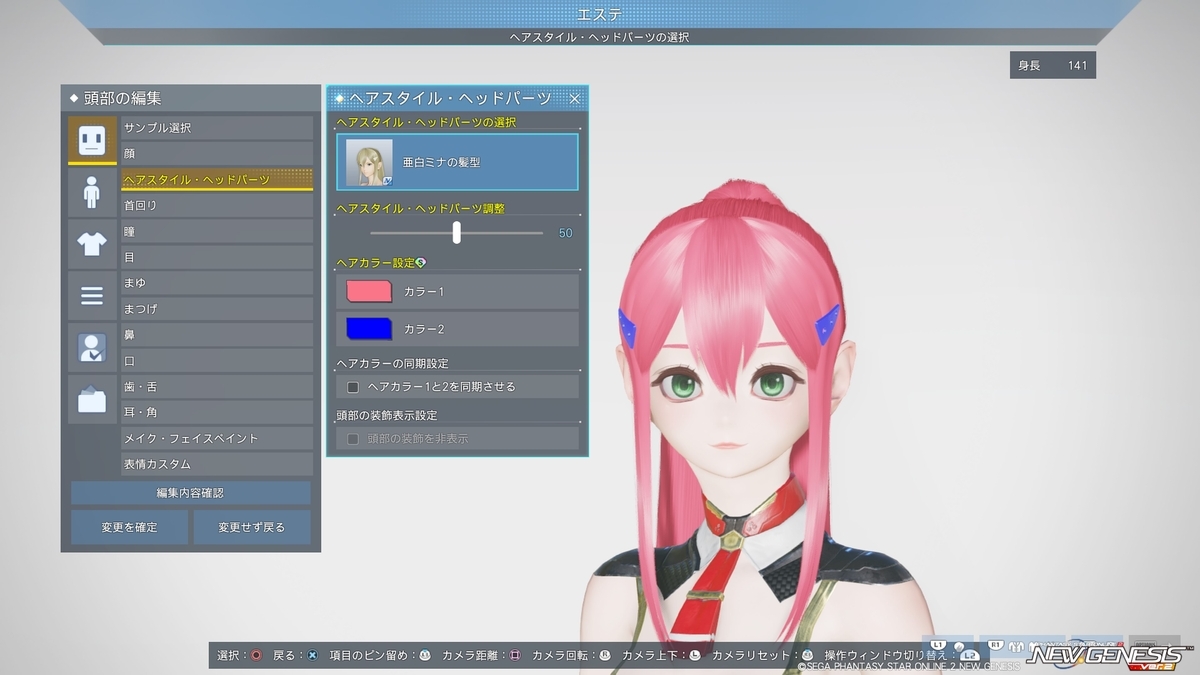
Task: Open まゆ editing option
Action: [217, 283]
